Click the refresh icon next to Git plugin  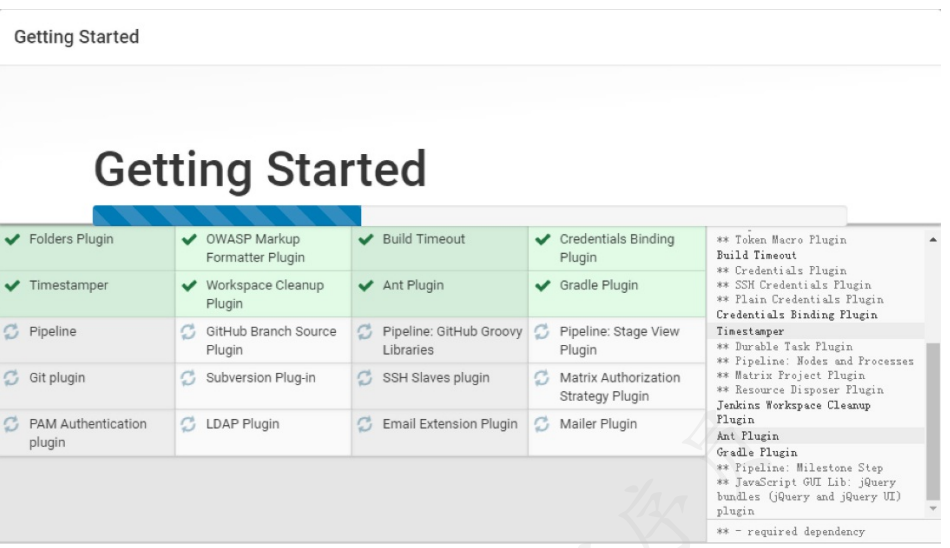[x=12, y=378]
